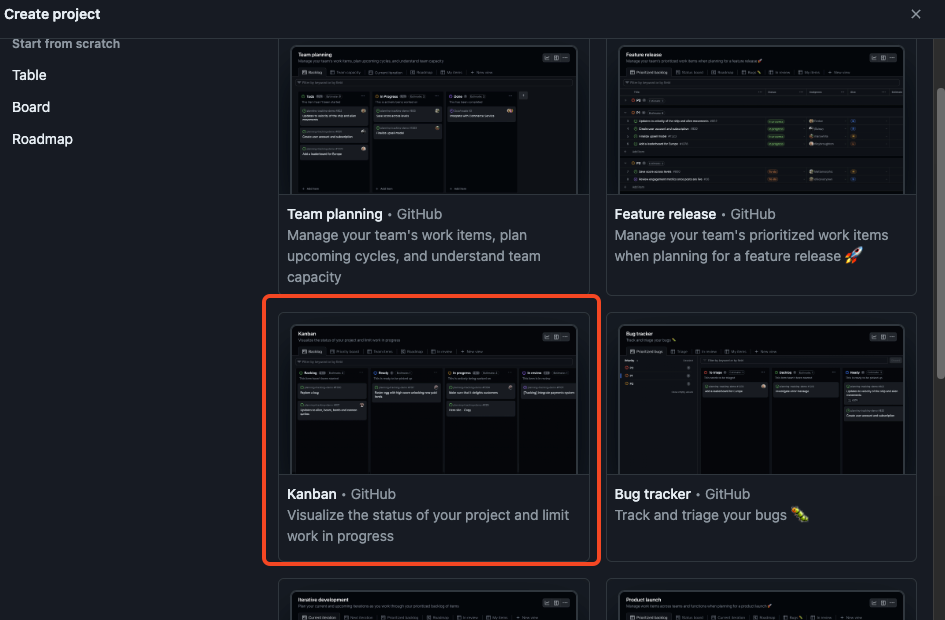This screenshot has height=620, width=945.
Task: Click the Bug tracker title text
Action: click(652, 494)
